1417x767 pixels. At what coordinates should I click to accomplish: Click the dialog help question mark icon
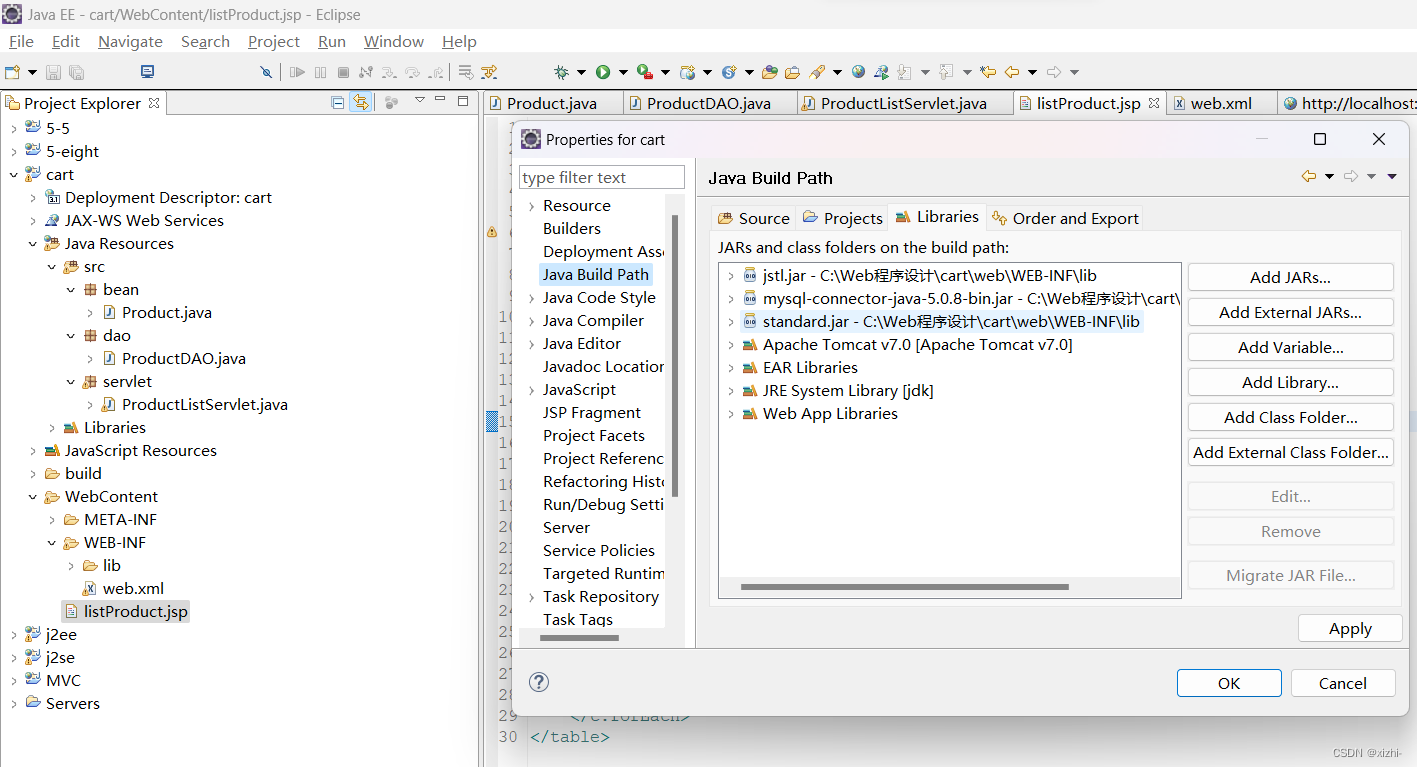point(539,682)
